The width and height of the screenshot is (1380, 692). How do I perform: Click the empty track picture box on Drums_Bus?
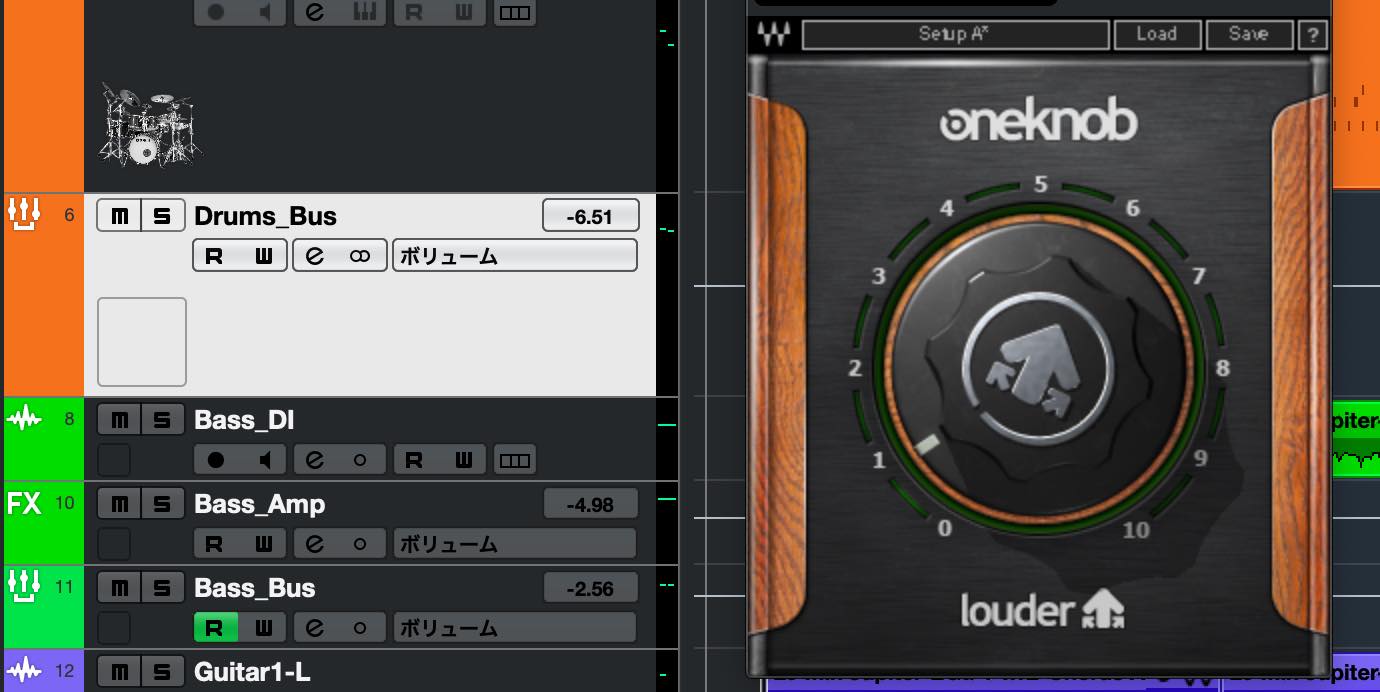click(142, 342)
